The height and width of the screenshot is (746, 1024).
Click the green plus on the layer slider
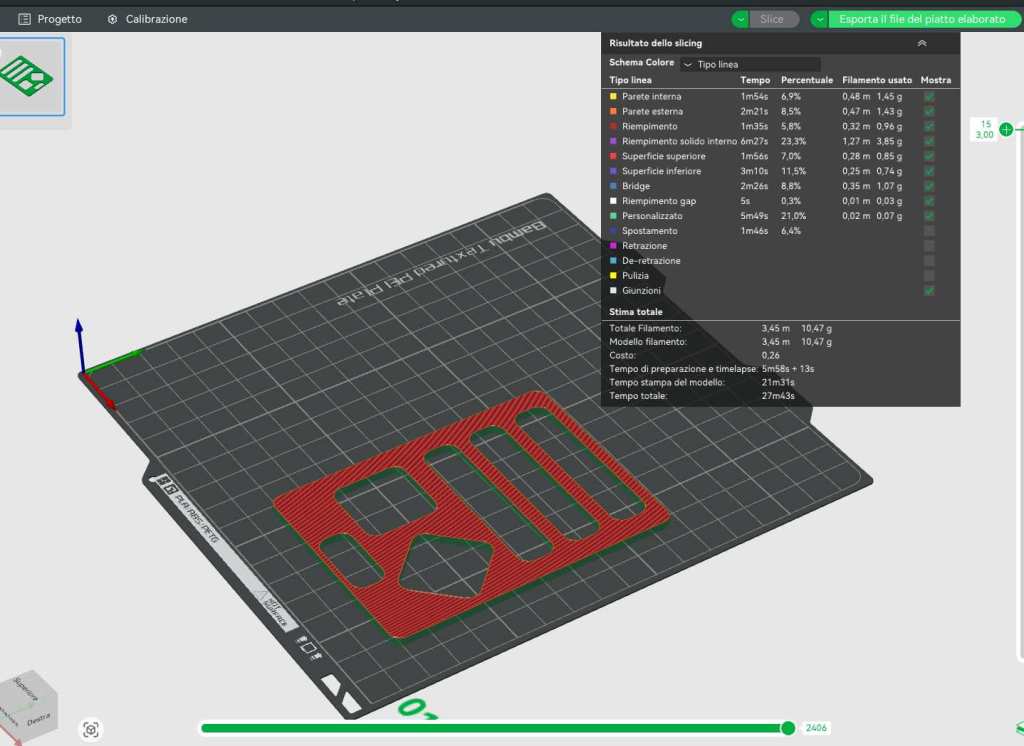1006,129
